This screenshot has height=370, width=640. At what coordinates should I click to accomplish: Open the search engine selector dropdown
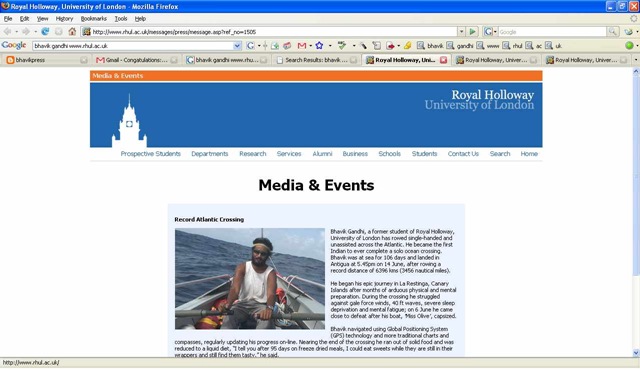coord(490,31)
